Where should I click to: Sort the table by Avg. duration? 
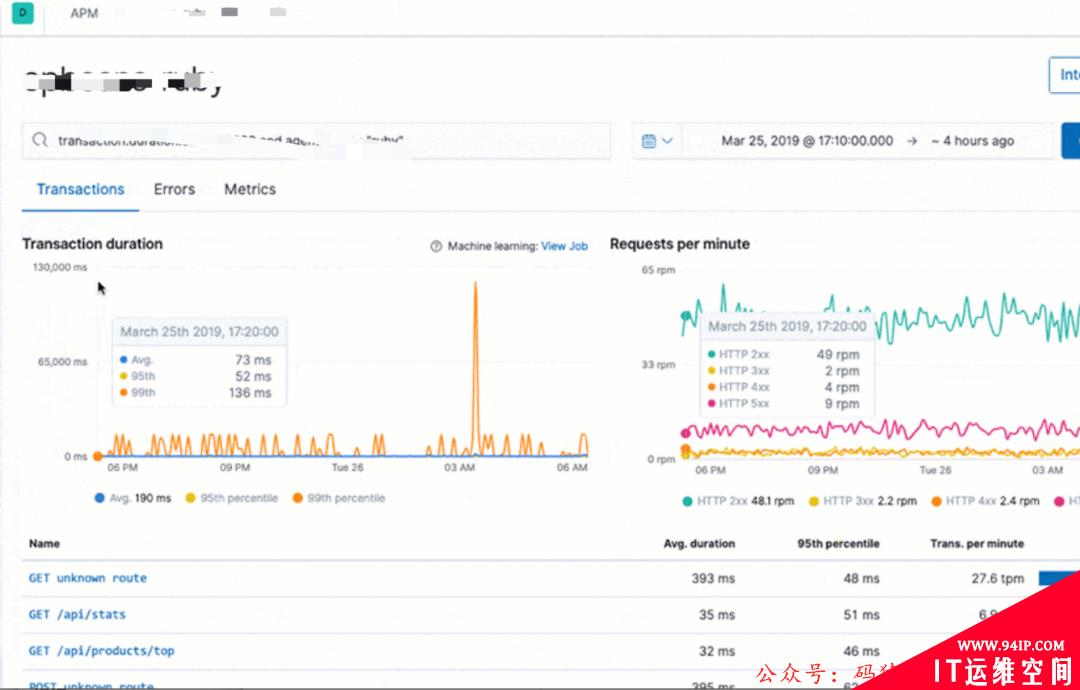pos(699,544)
